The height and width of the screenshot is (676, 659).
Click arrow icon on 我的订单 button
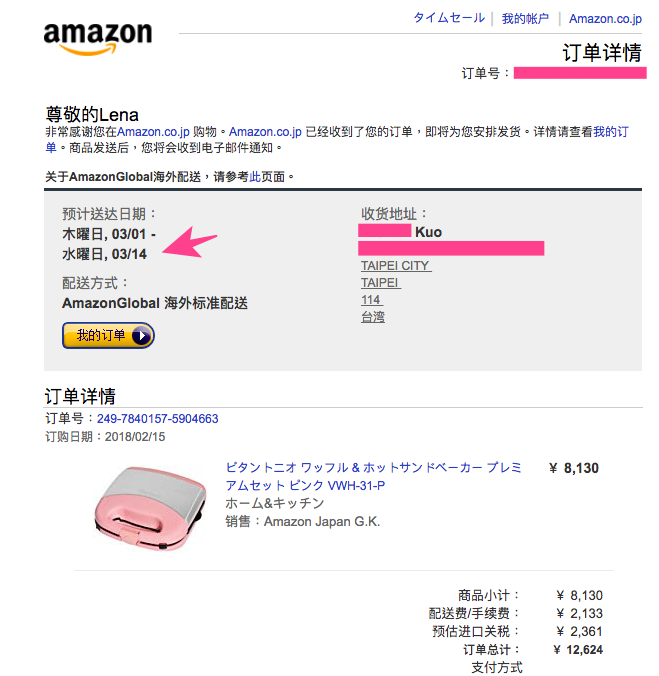pyautogui.click(x=142, y=336)
